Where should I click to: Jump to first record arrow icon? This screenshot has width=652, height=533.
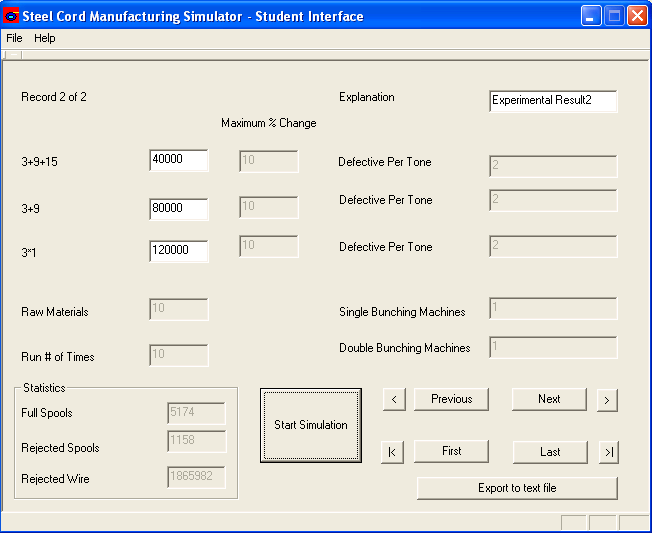point(392,452)
